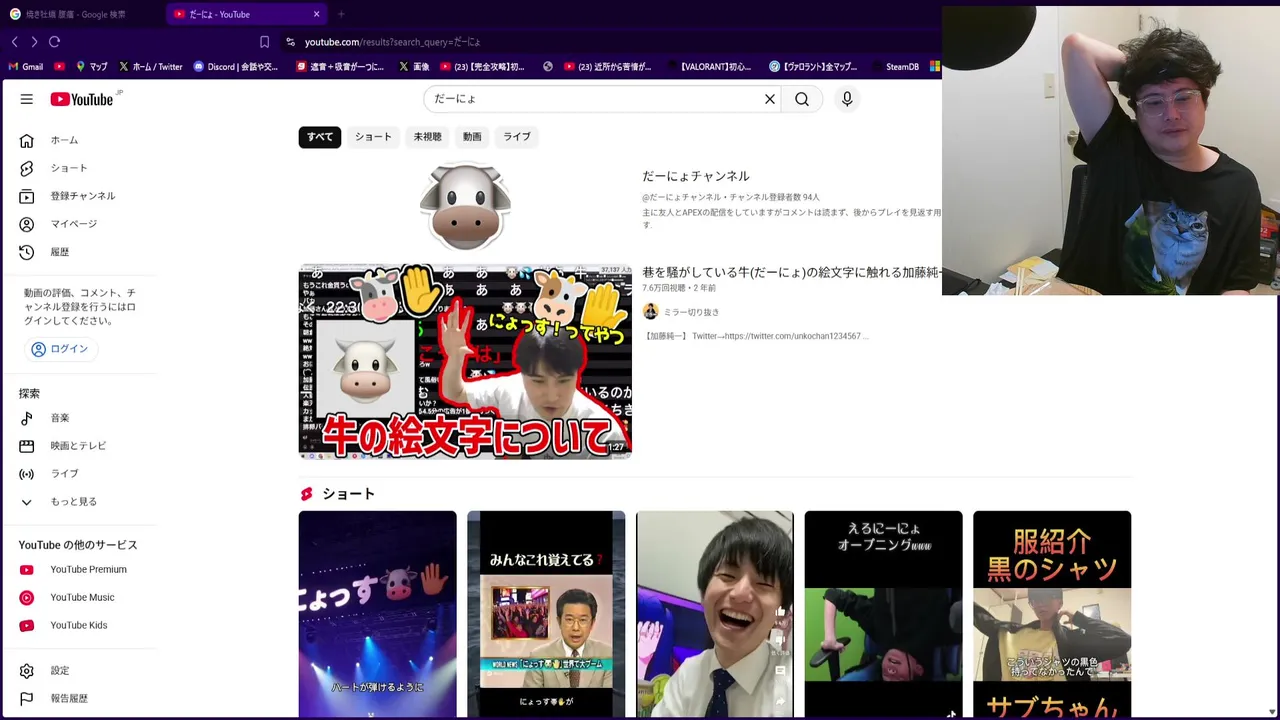Open YouTube Music
Viewport: 1280px width, 720px height.
pyautogui.click(x=80, y=598)
